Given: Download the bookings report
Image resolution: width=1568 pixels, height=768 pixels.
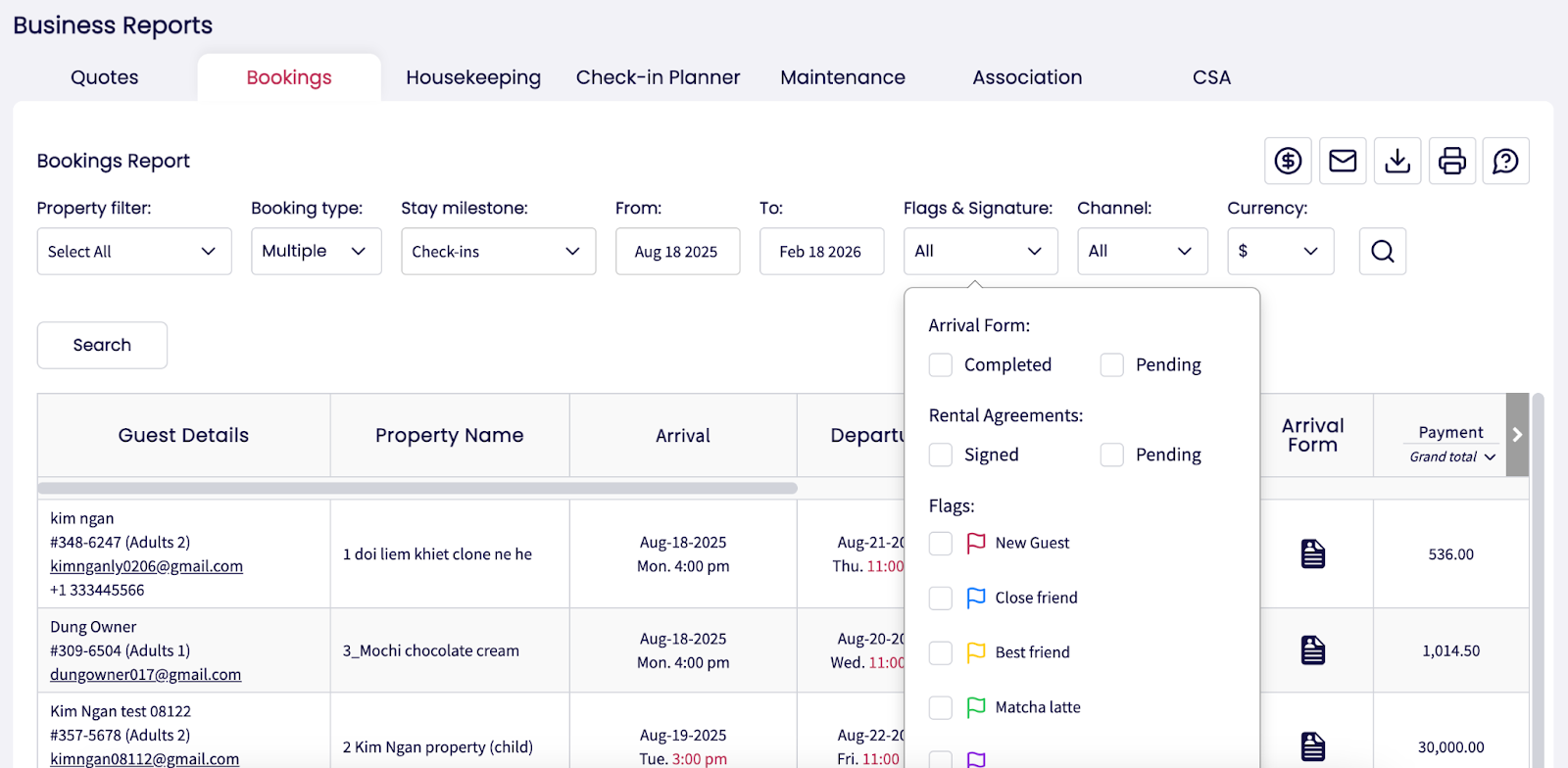Looking at the screenshot, I should [1397, 161].
